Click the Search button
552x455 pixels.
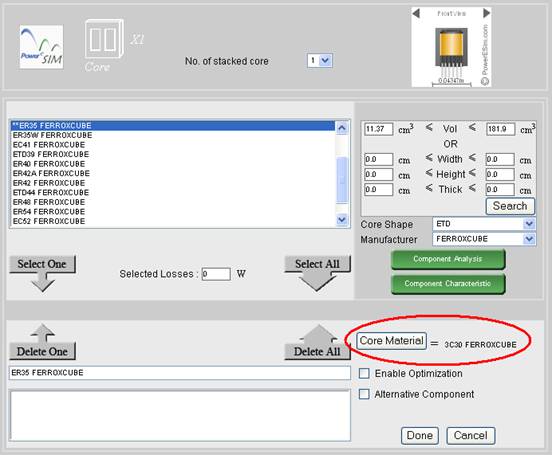pos(510,206)
